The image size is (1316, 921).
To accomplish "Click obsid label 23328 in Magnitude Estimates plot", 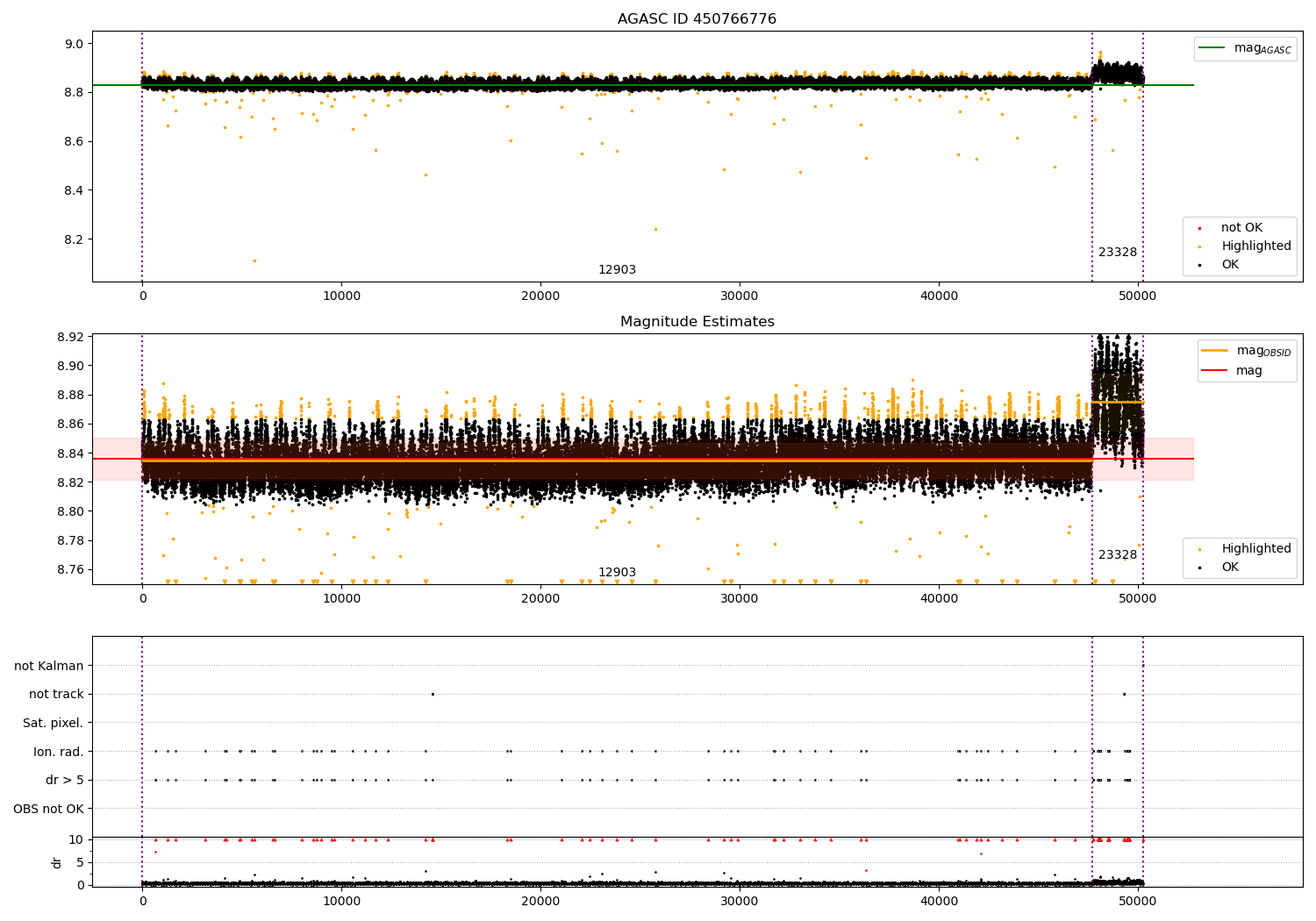I will 1117,555.
